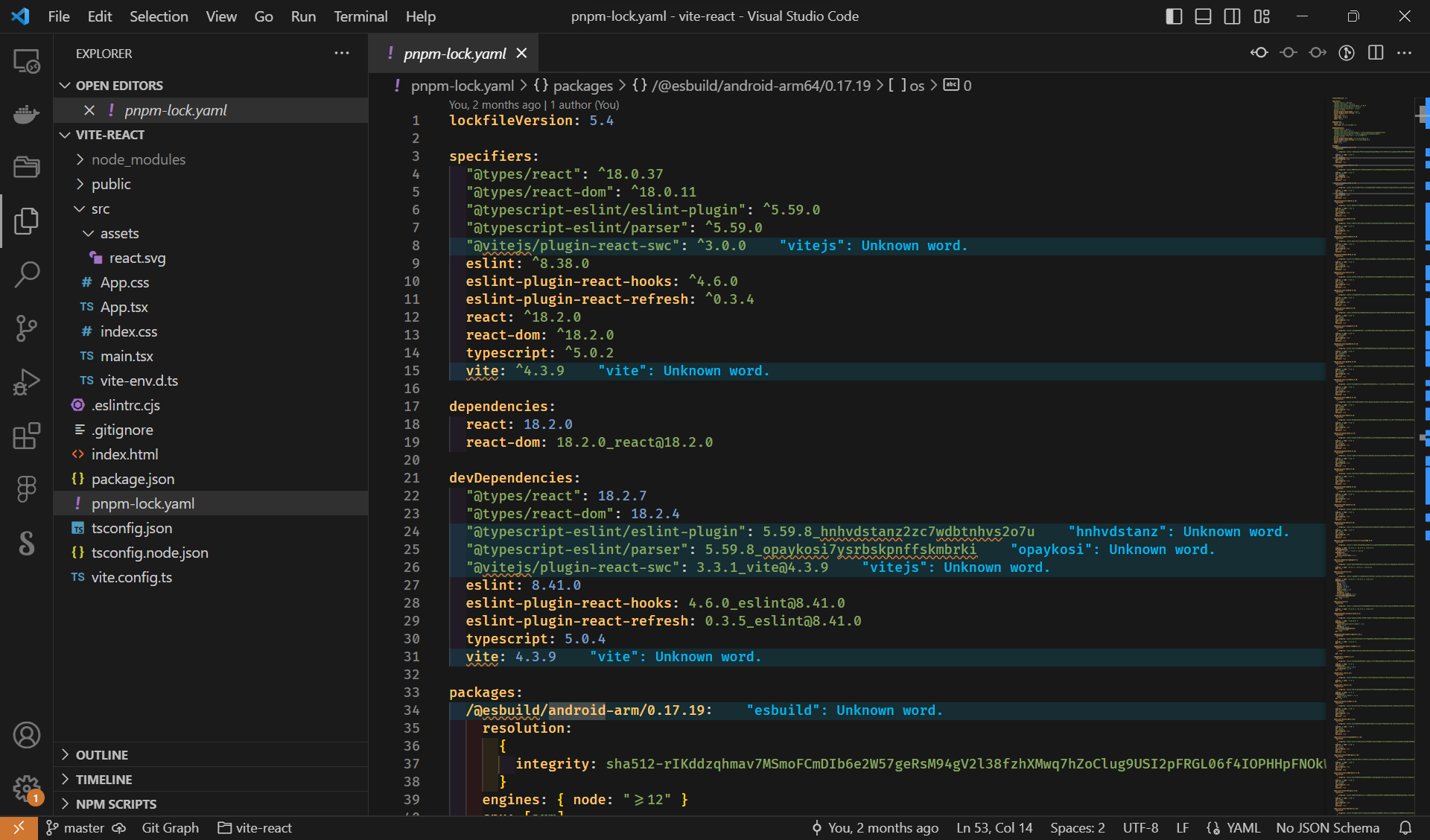
Task: Open Explorer Views and More Actions menu
Action: [x=342, y=53]
